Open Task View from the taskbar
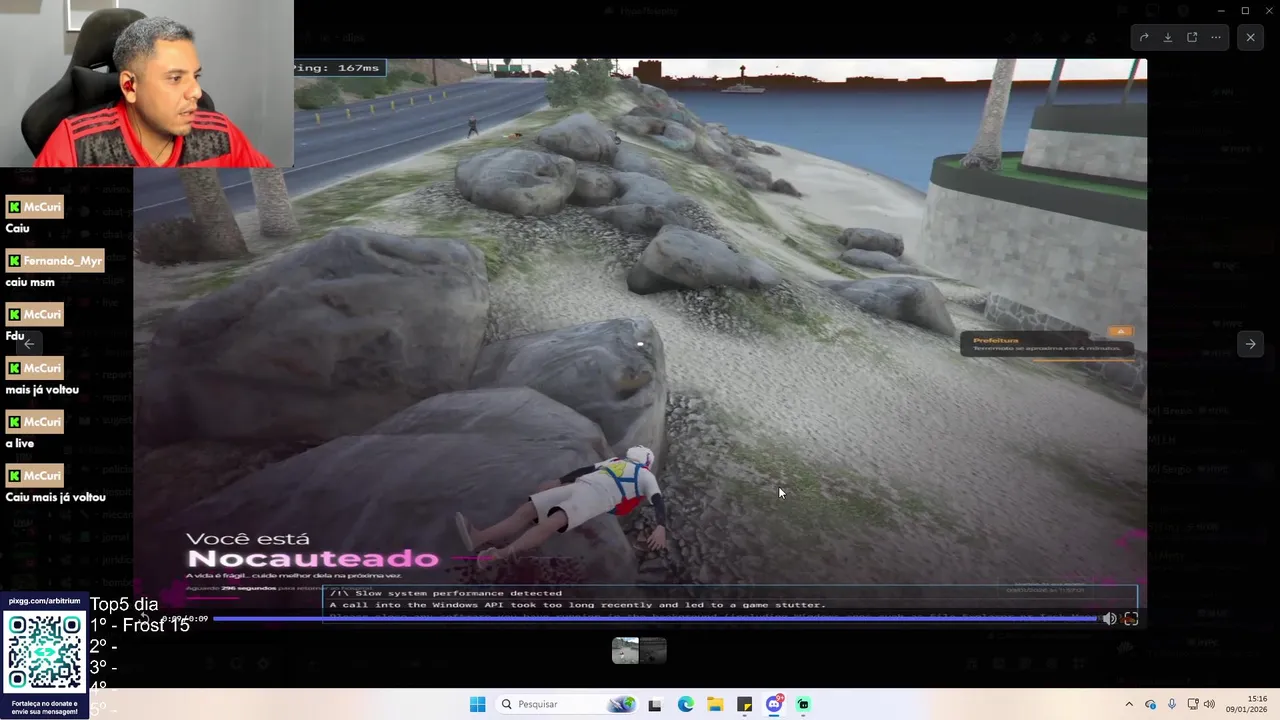 click(655, 704)
